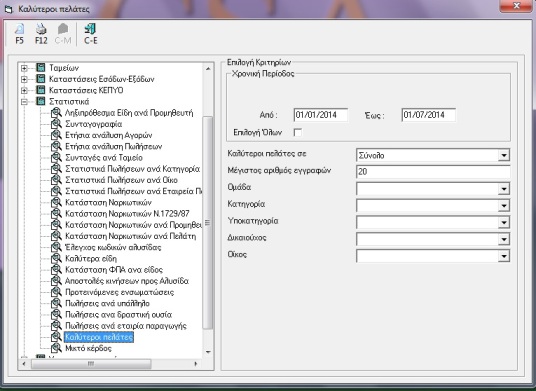
Task: Click the Αποστολές κινήσεων προς Αλυσίδα icon
Action: pyautogui.click(x=56, y=281)
